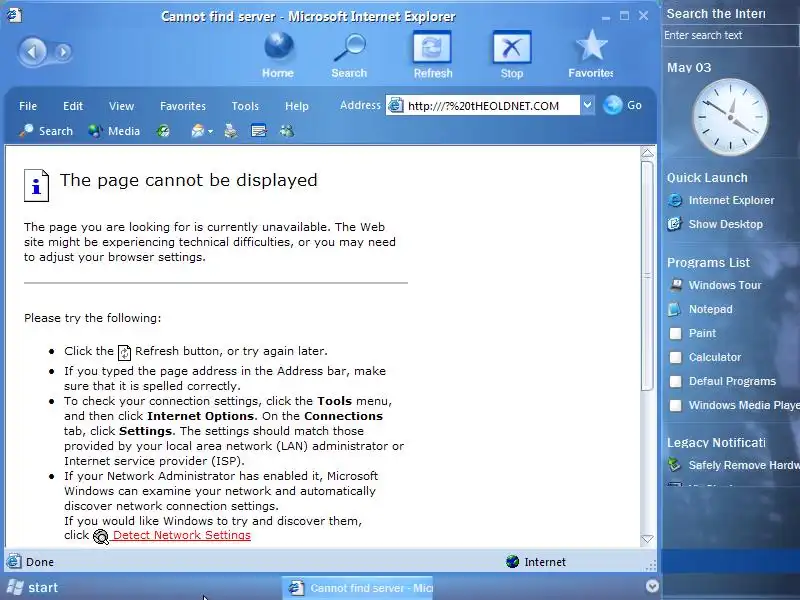Open Notepad from Programs List
Viewport: 800px width, 600px height.
click(x=701, y=309)
